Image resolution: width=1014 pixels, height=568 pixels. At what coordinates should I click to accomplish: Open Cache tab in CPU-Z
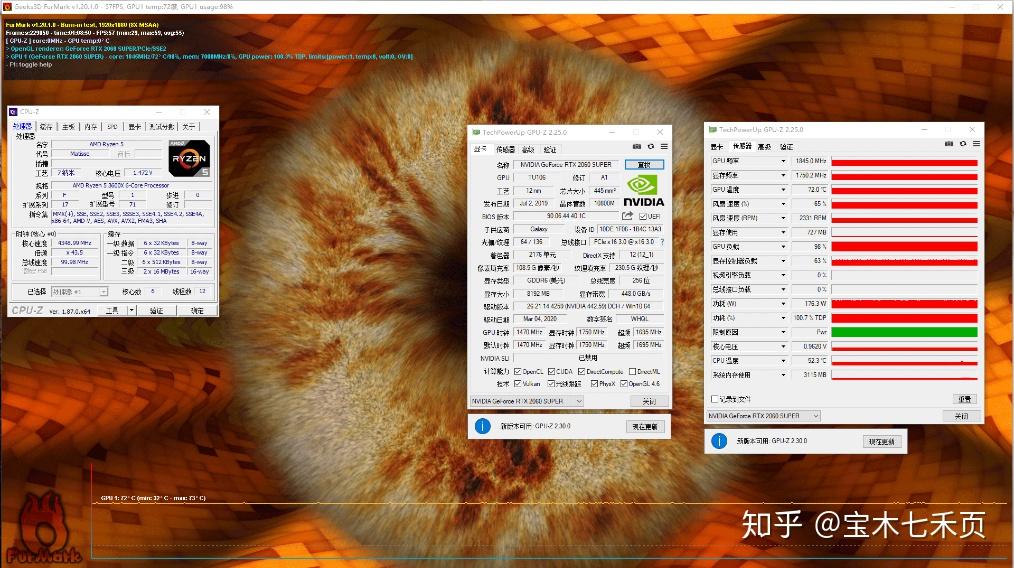click(46, 127)
